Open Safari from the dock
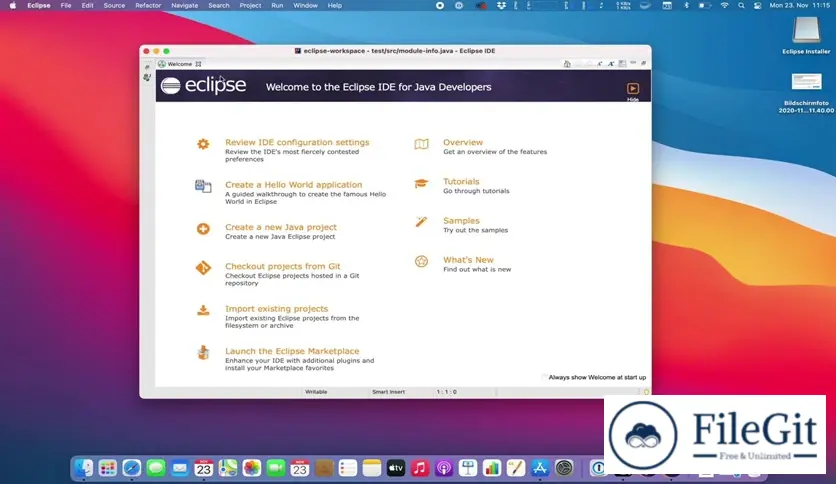Viewport: 836px width, 484px height. (x=132, y=468)
